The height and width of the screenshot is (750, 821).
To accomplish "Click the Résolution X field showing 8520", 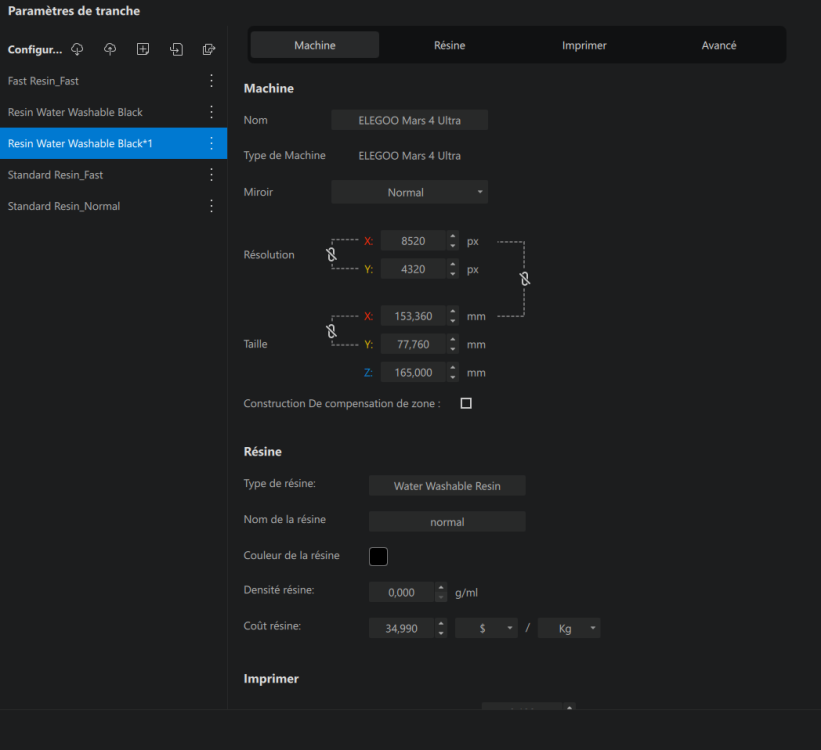I will 413,241.
